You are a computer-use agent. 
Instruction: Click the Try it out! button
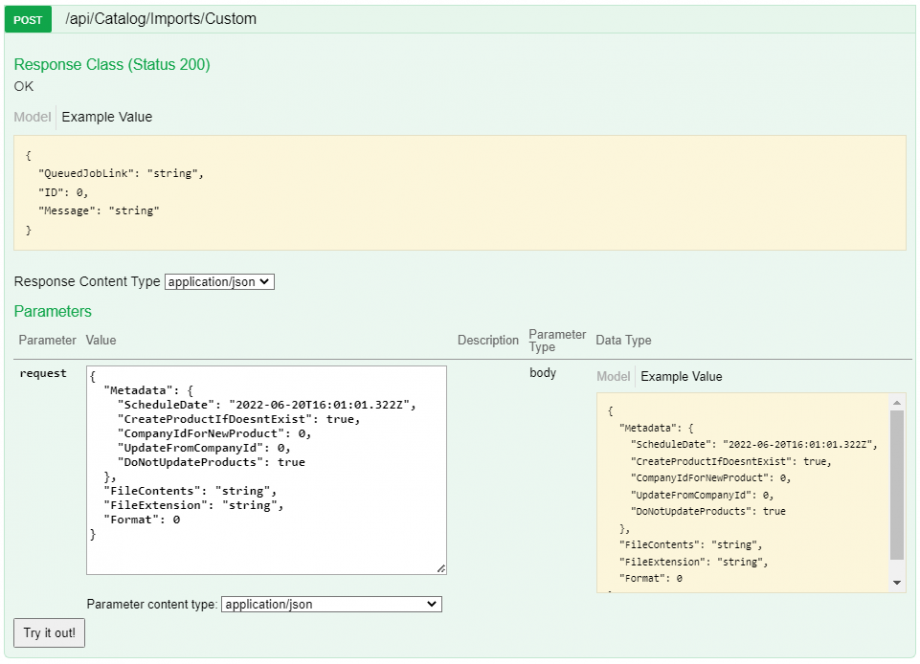point(48,632)
